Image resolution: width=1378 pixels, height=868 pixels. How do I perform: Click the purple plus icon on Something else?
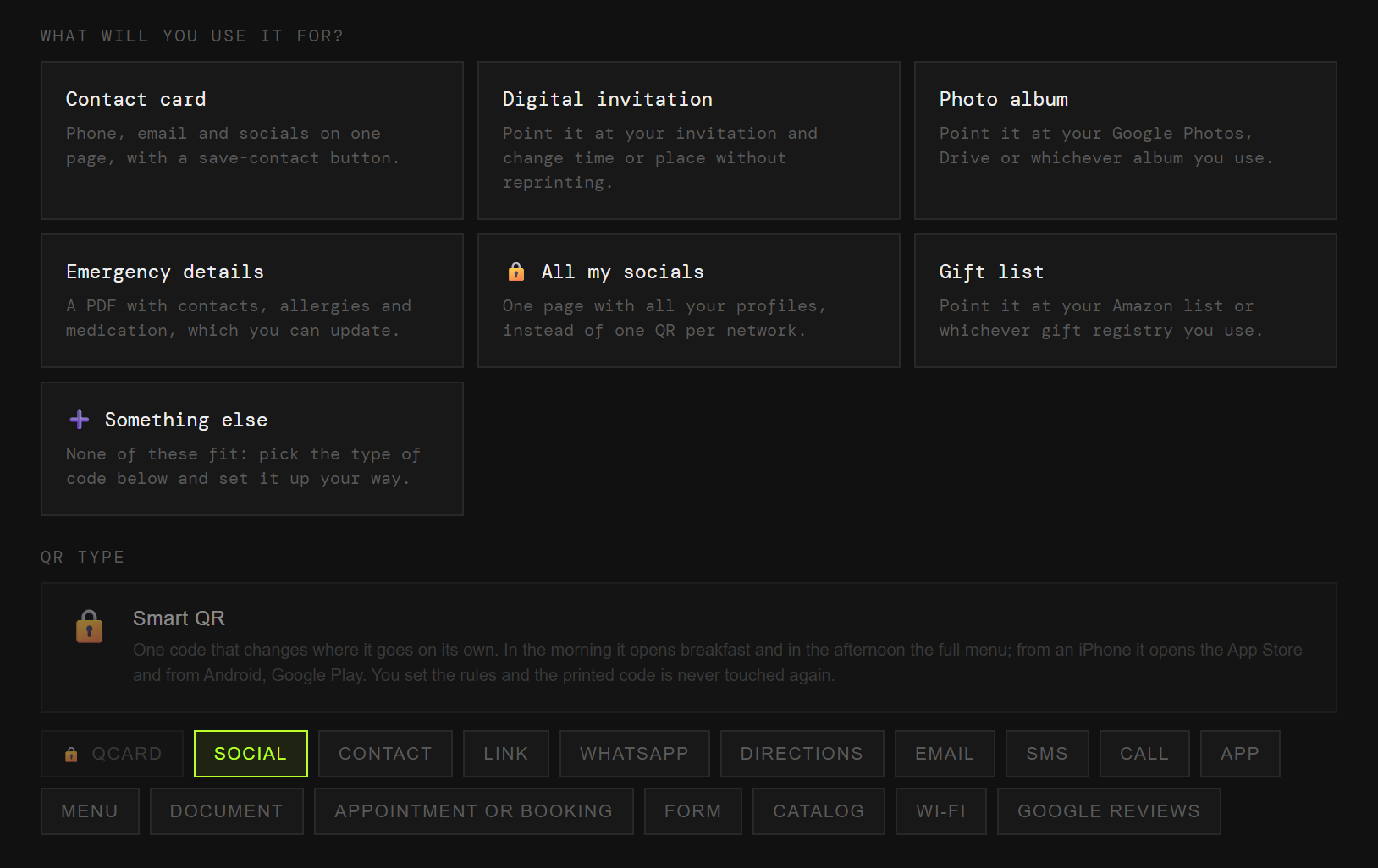80,420
